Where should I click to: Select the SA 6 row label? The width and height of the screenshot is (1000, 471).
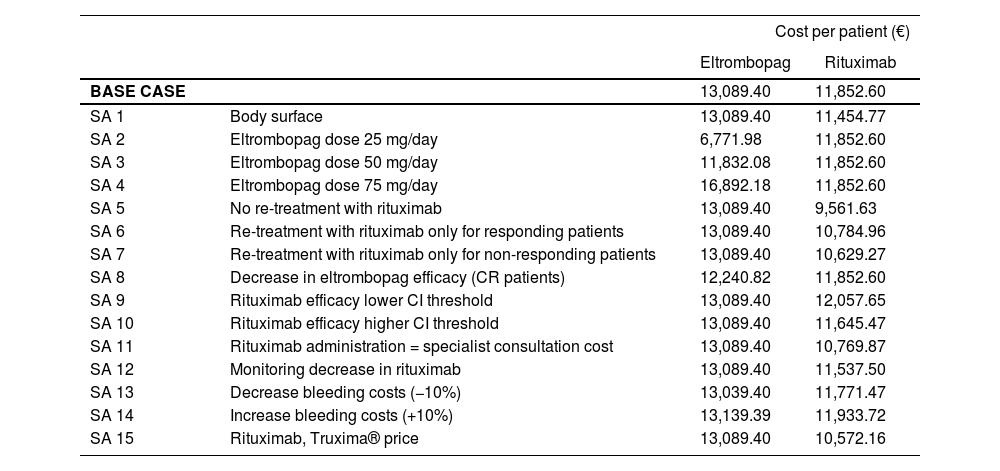(107, 231)
